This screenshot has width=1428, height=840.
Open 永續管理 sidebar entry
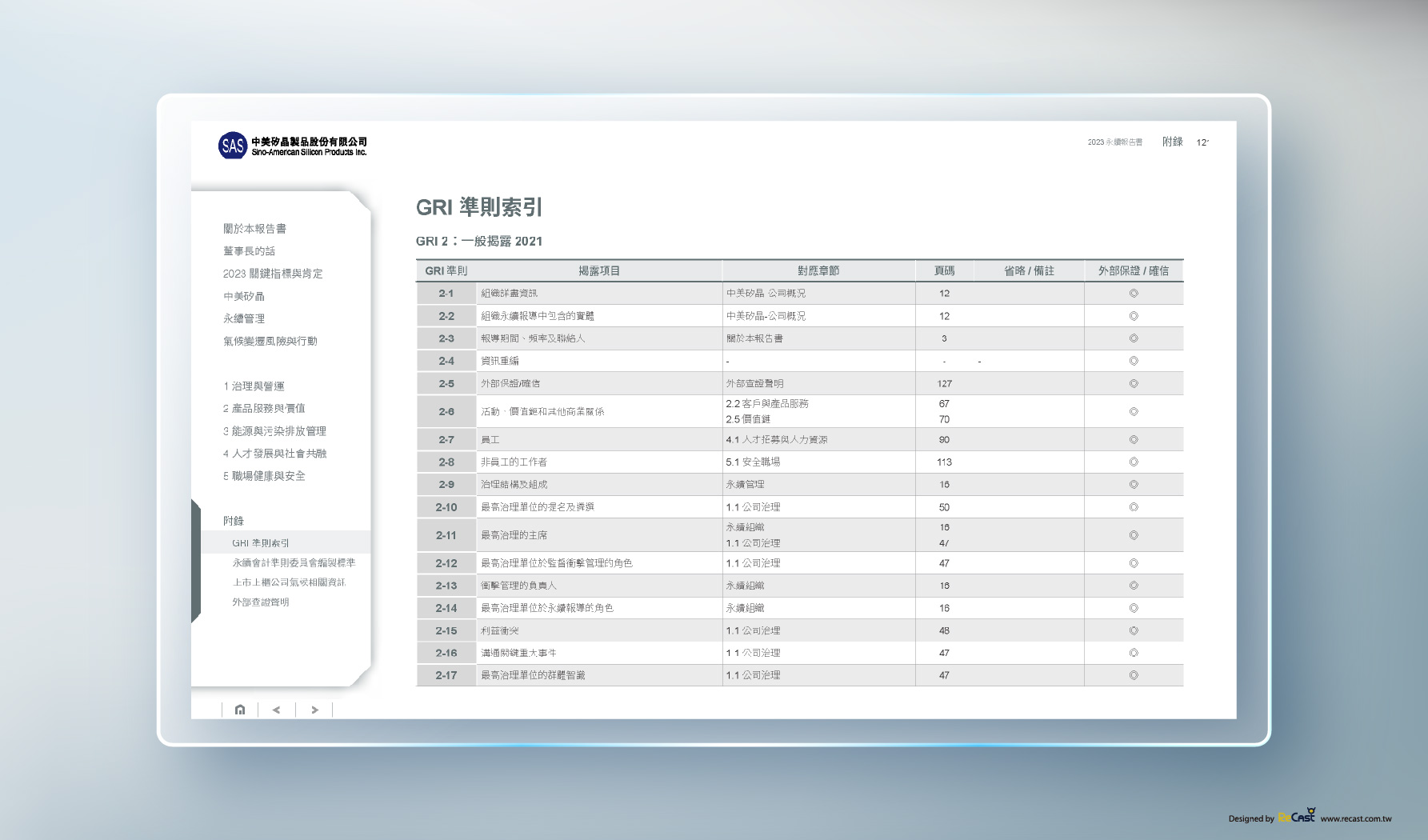pos(244,318)
